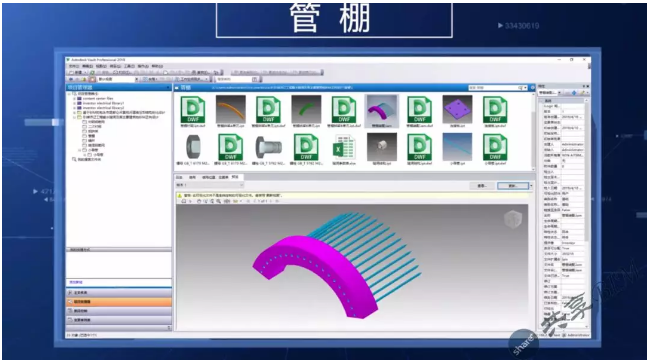
Task: Select the orange curved beam part thumbnail
Action: click(x=230, y=109)
